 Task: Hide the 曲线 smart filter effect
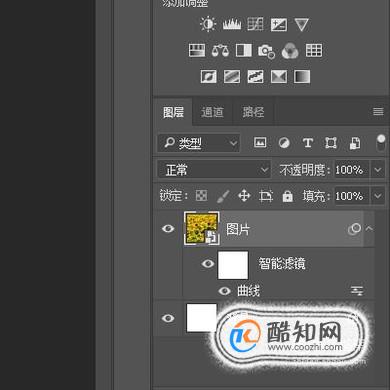225,291
